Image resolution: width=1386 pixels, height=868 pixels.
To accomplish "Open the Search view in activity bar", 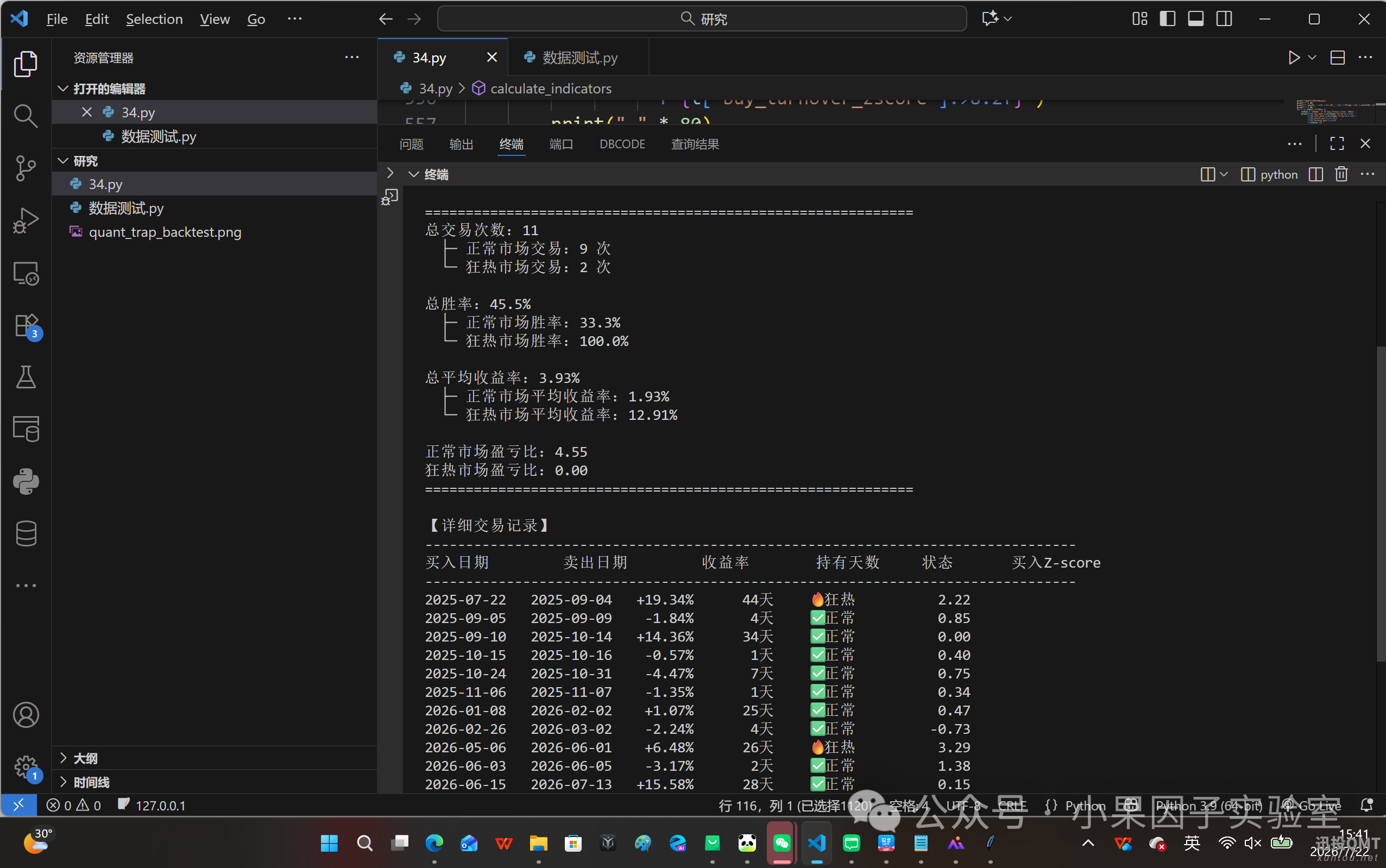I will (25, 116).
